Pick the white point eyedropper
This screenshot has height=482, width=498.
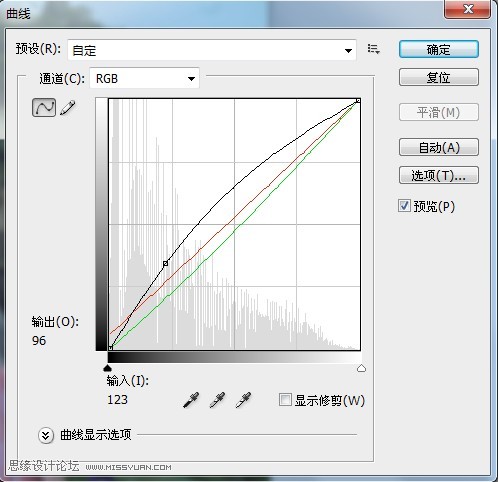coord(243,400)
